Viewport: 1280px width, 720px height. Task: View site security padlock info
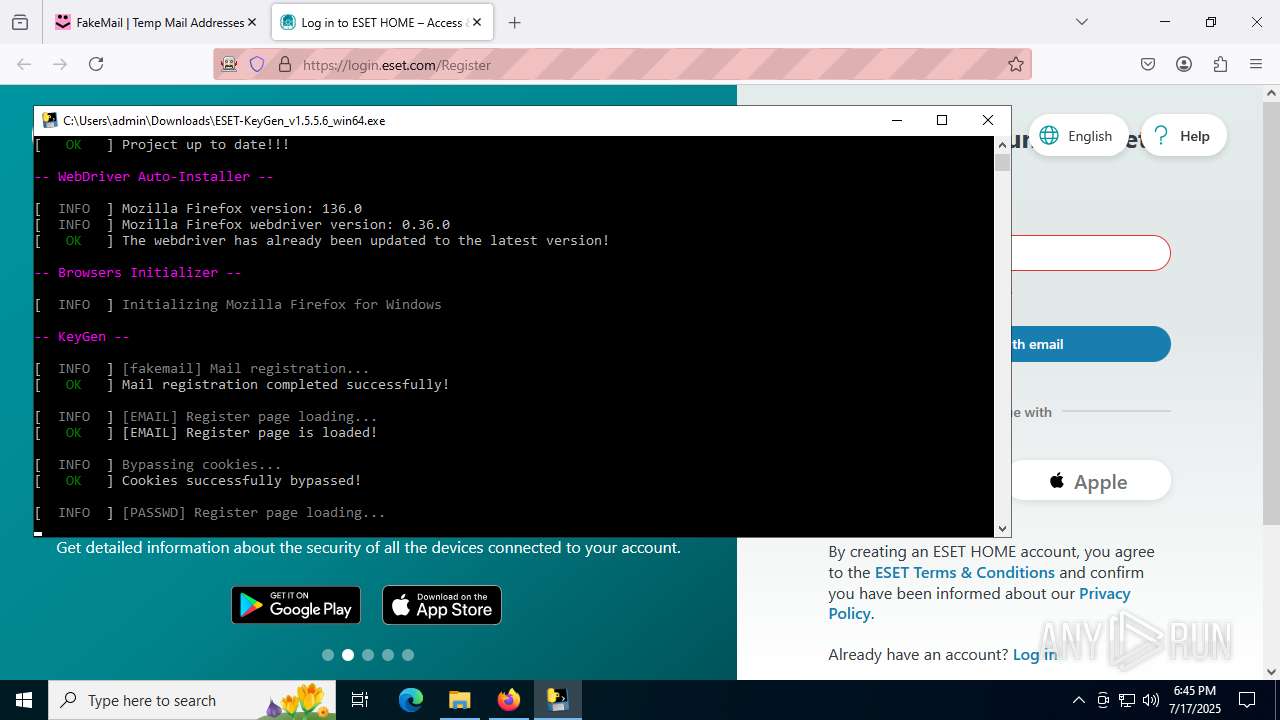click(x=284, y=64)
